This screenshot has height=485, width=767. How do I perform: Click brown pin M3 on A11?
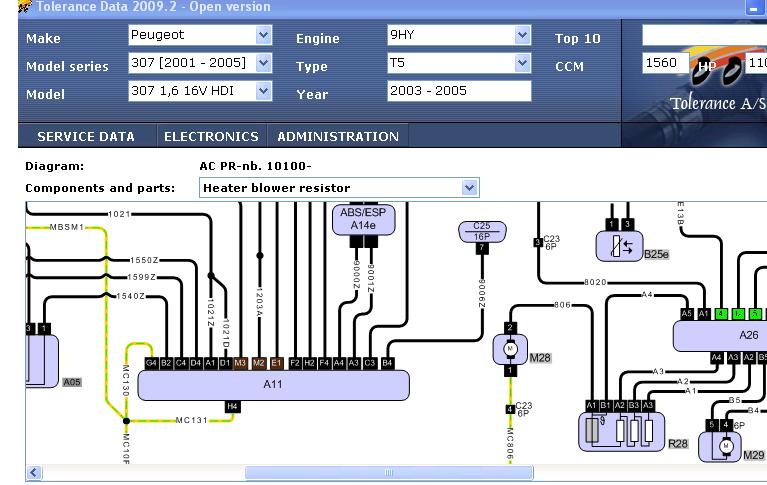[240, 363]
